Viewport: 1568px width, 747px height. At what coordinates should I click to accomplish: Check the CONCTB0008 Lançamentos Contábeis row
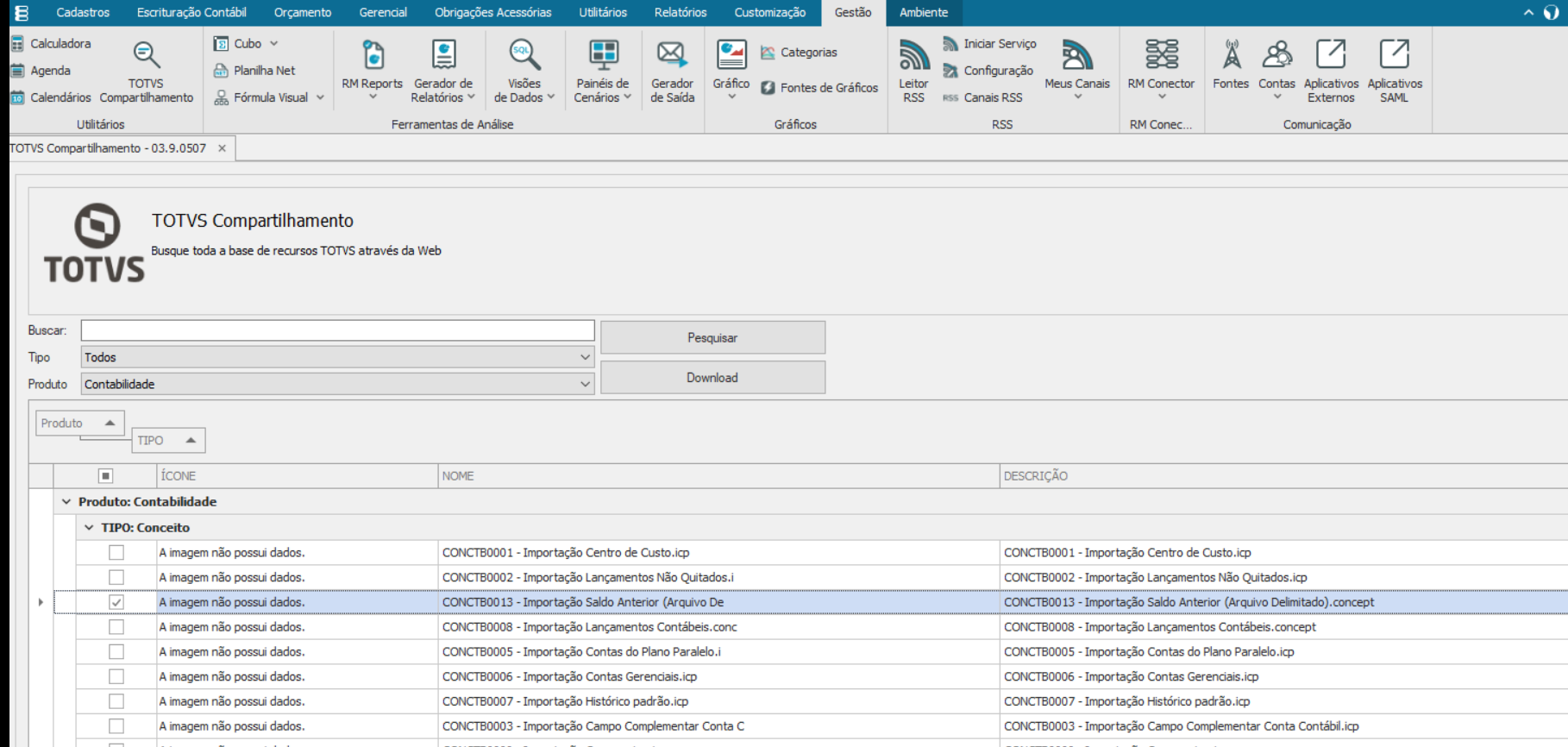pyautogui.click(x=116, y=627)
